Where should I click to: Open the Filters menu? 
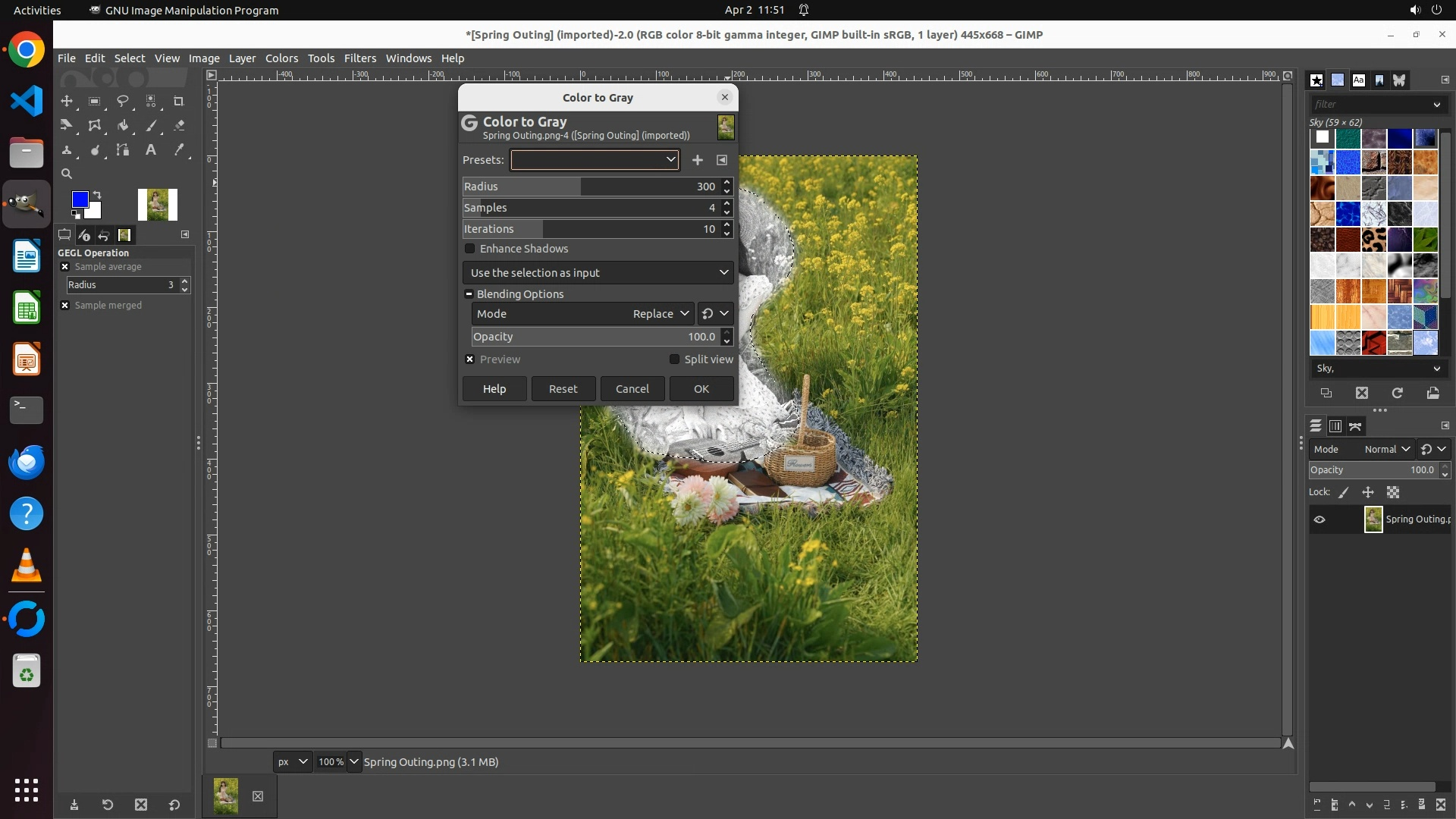point(359,58)
